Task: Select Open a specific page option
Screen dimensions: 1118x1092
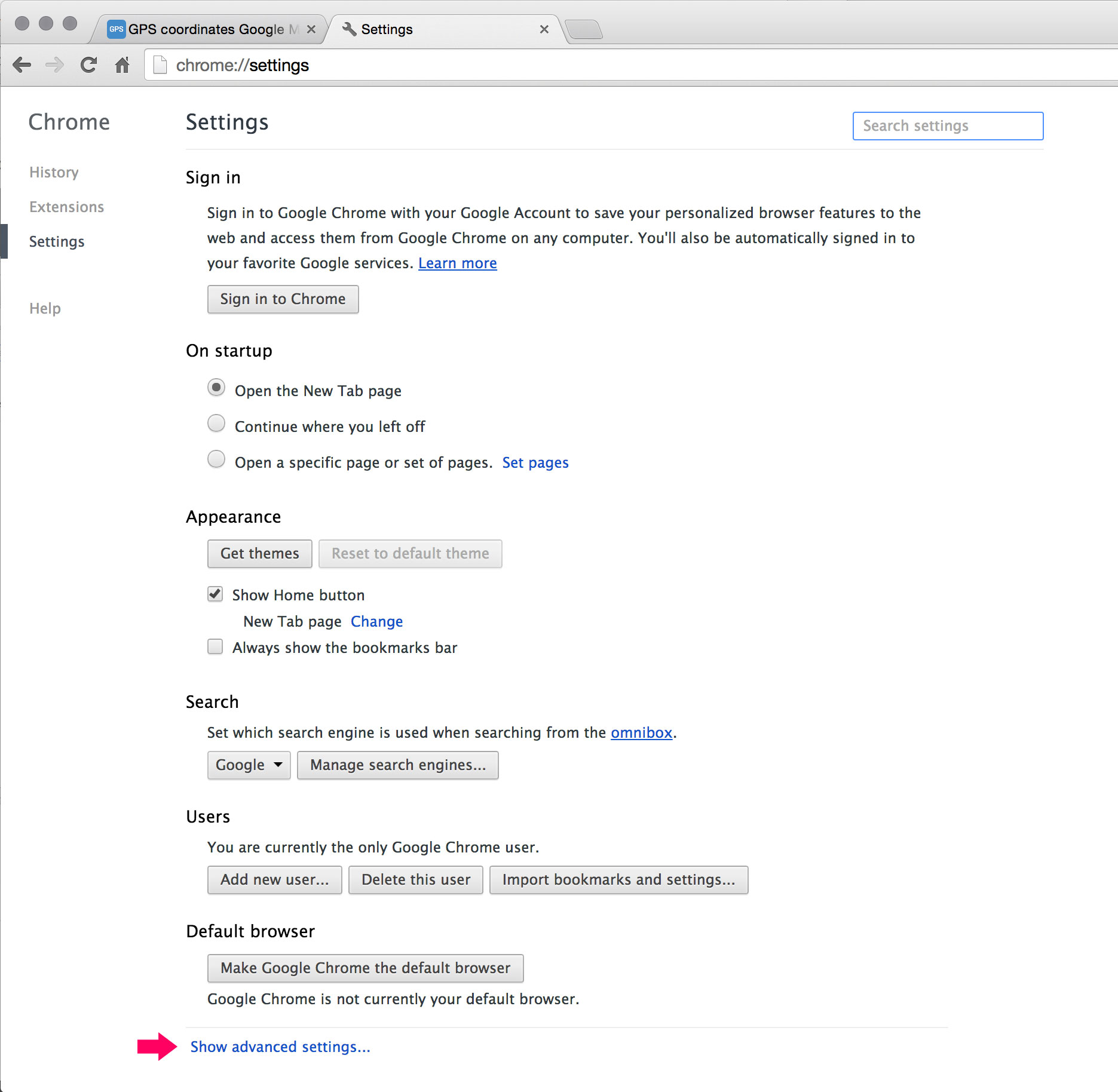Action: (216, 459)
